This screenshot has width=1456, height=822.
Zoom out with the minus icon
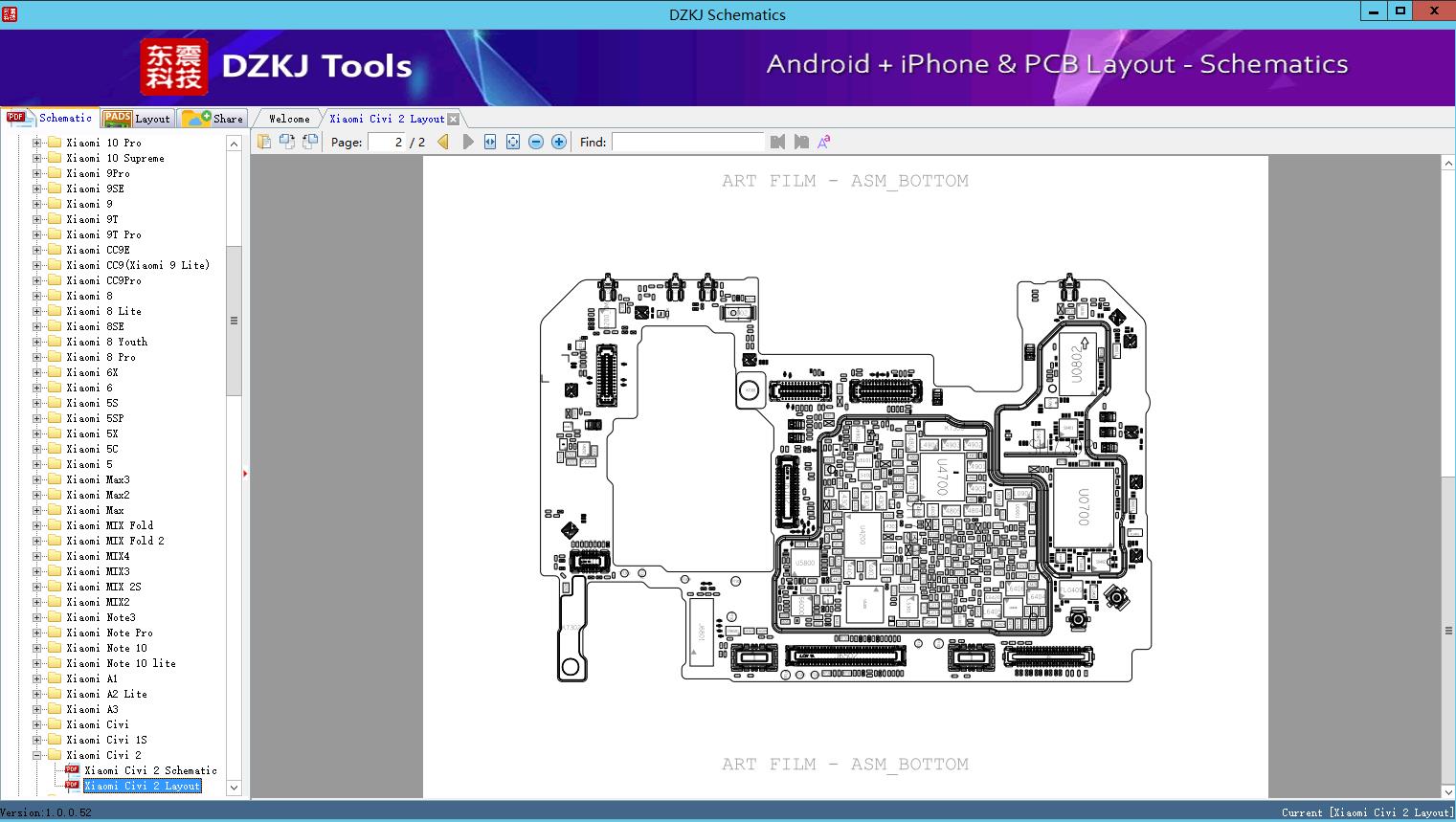click(x=536, y=142)
